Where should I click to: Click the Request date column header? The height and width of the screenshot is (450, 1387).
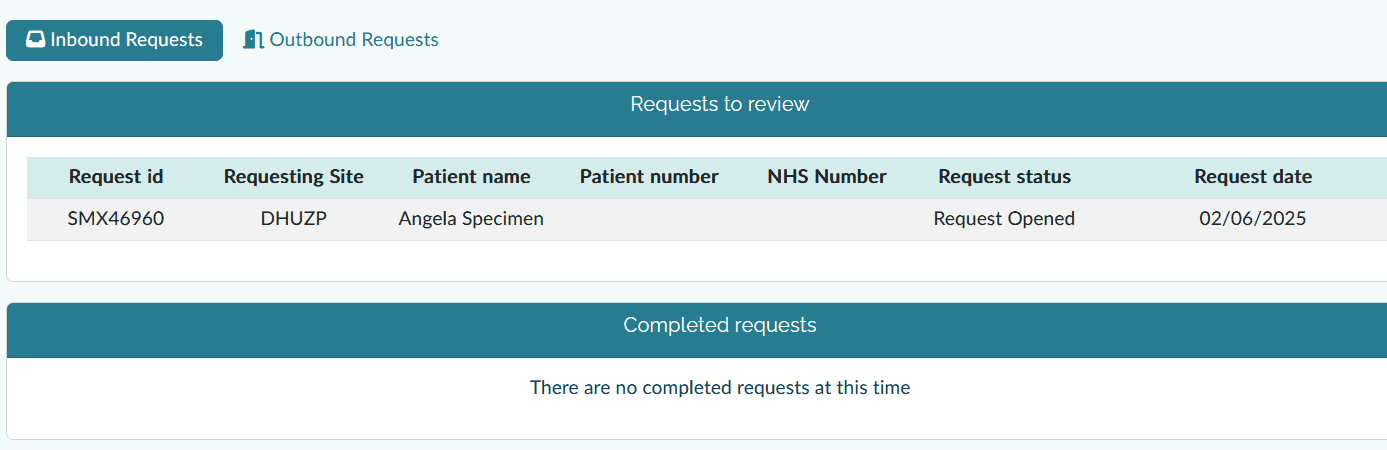tap(1253, 177)
